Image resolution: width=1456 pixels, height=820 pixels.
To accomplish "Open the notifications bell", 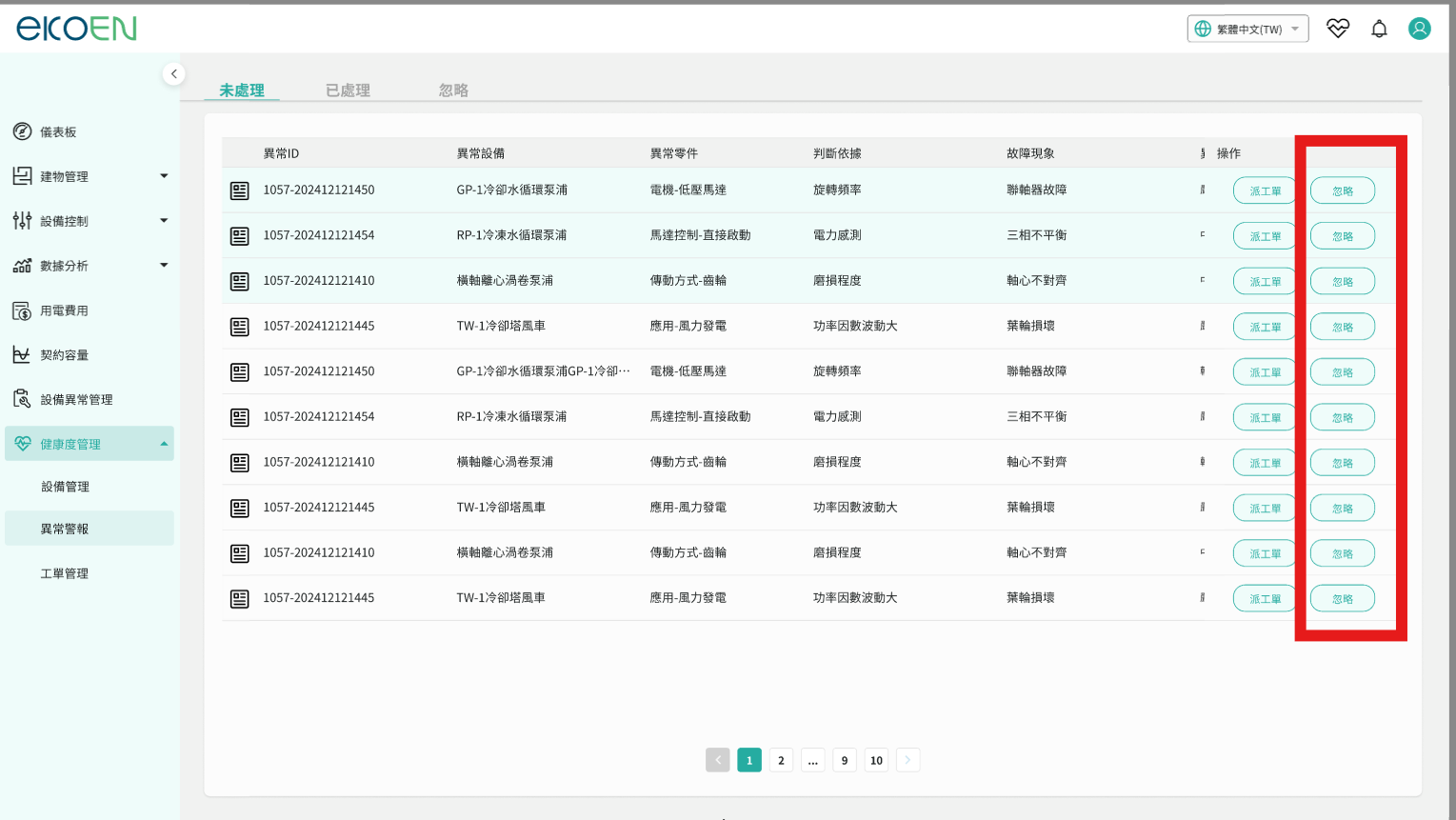I will (1379, 29).
